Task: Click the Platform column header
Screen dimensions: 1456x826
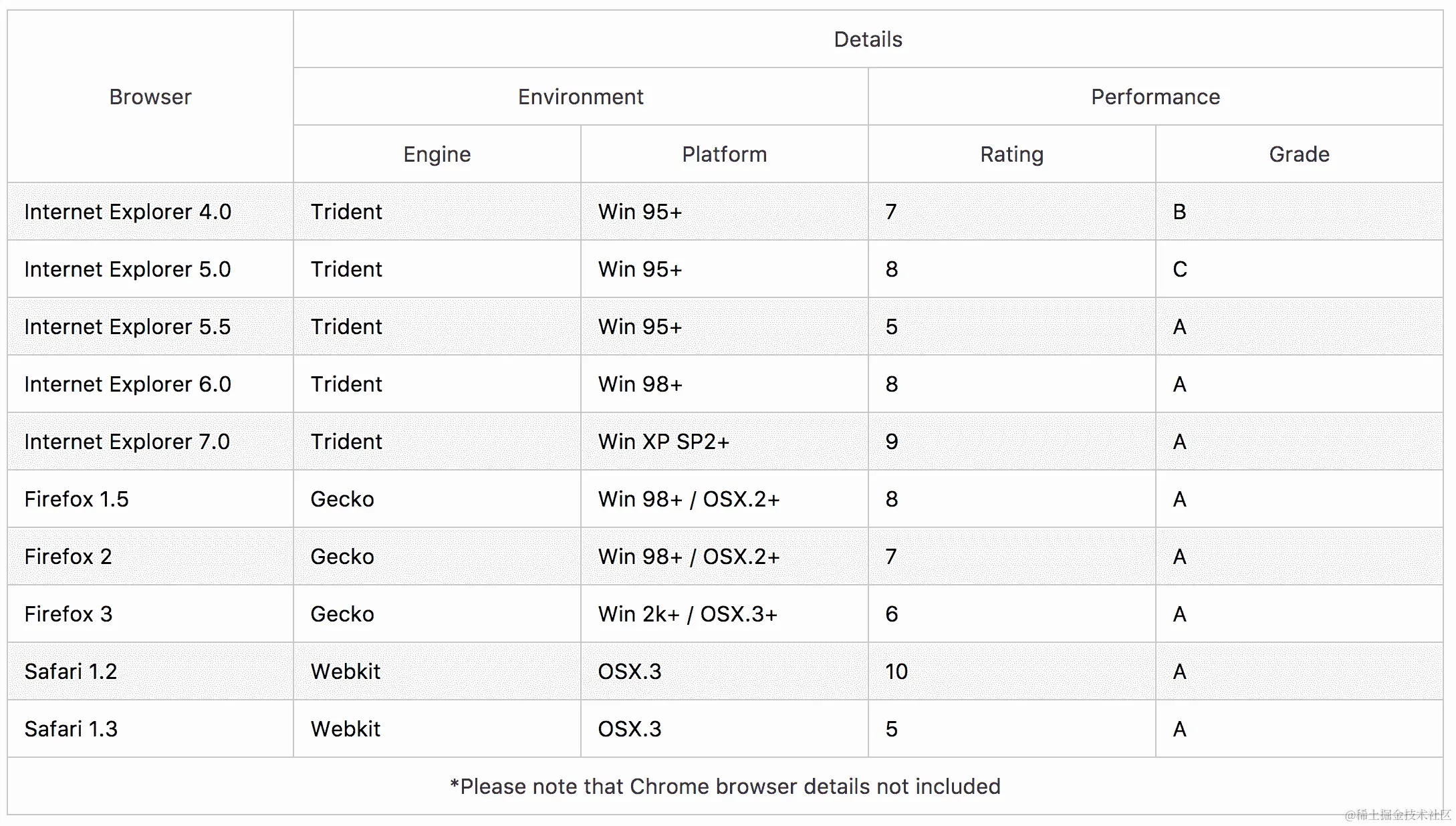Action: click(724, 154)
